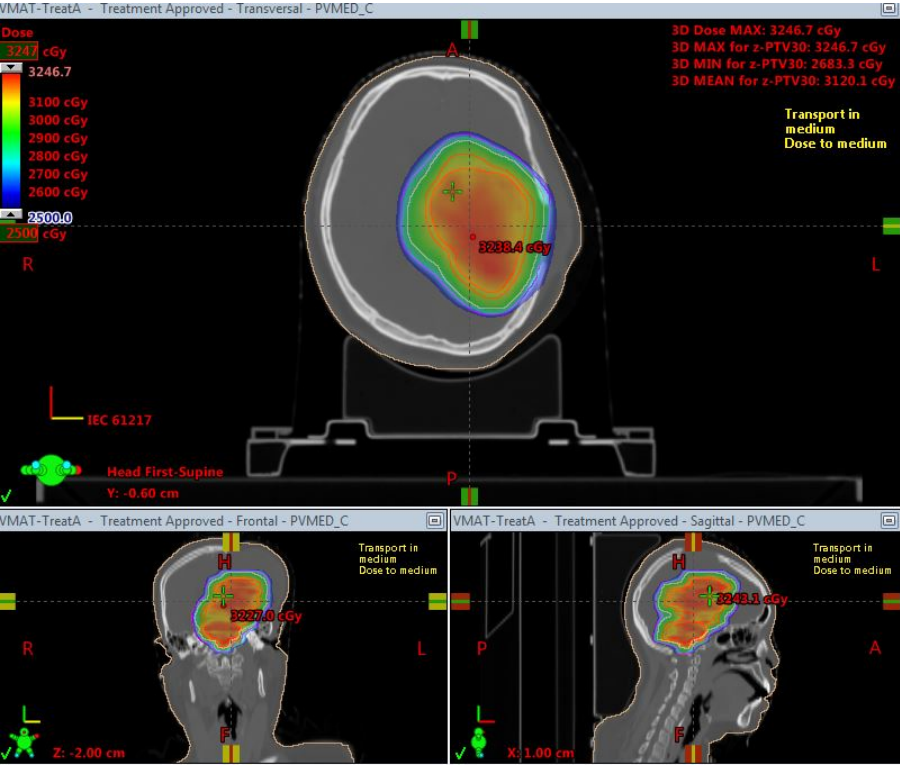Image resolution: width=900 pixels, height=766 pixels.
Task: Select the Sagittal view title bar
Action: pos(650,520)
